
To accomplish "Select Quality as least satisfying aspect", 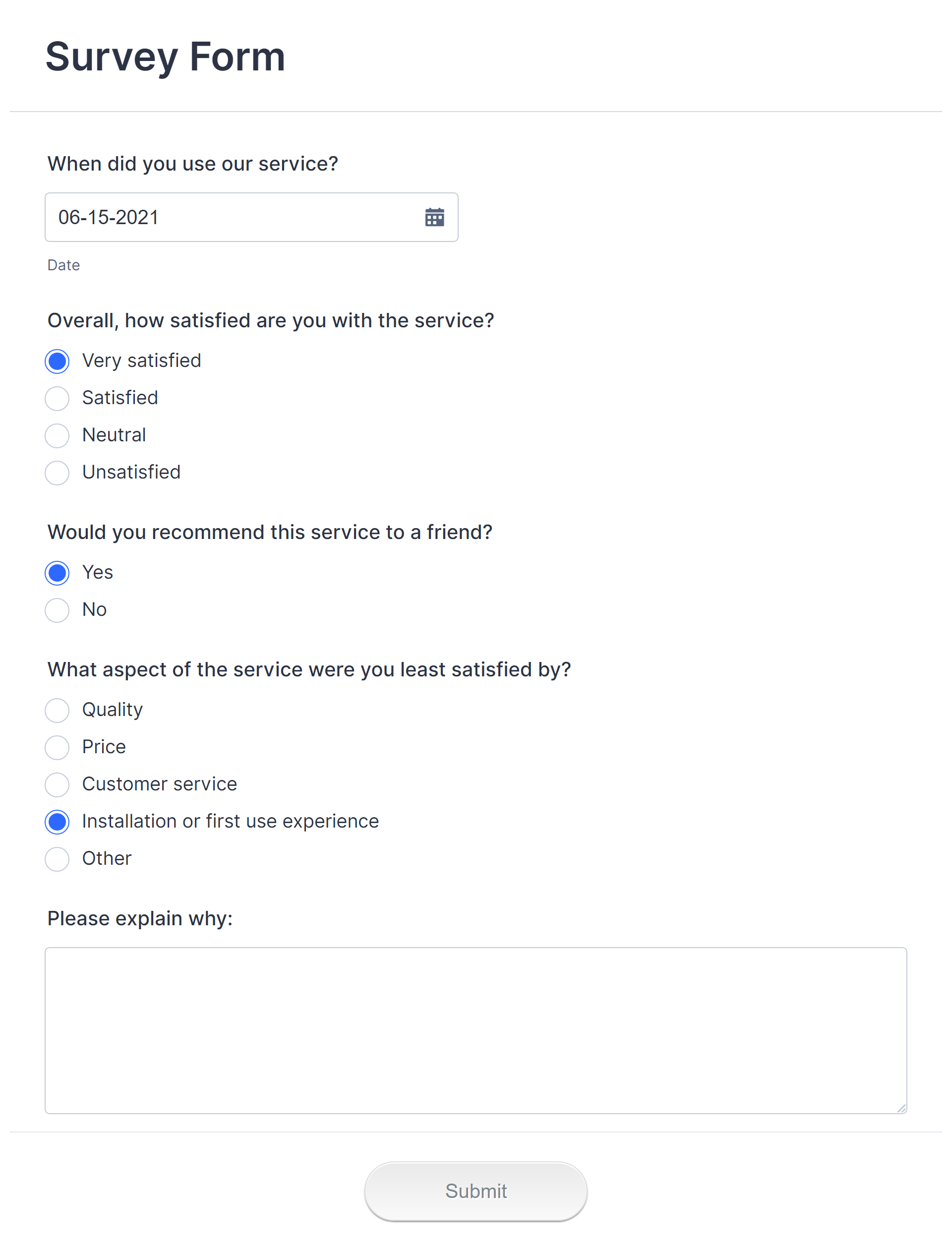I will coord(58,711).
